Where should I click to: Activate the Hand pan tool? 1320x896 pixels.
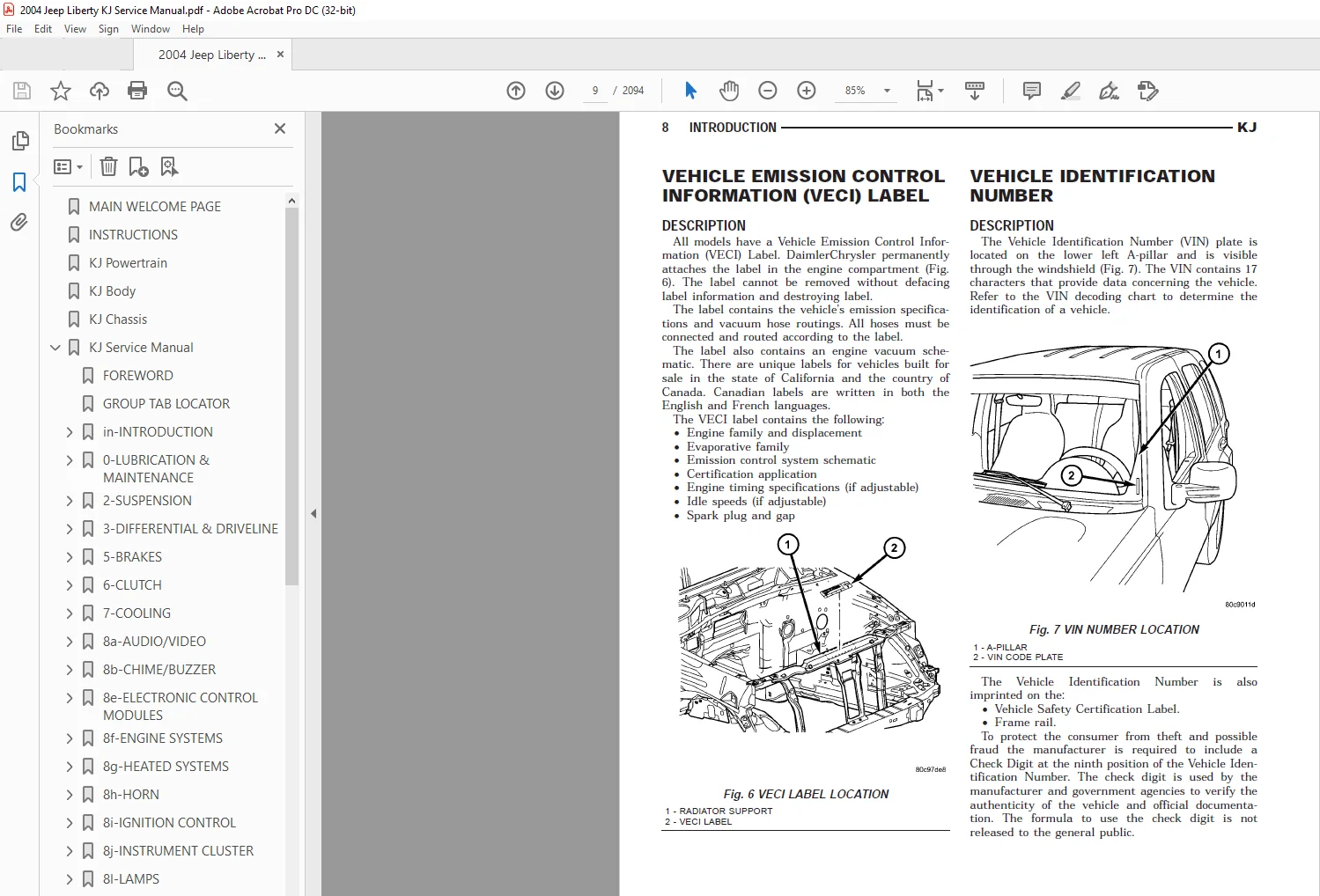(x=729, y=91)
